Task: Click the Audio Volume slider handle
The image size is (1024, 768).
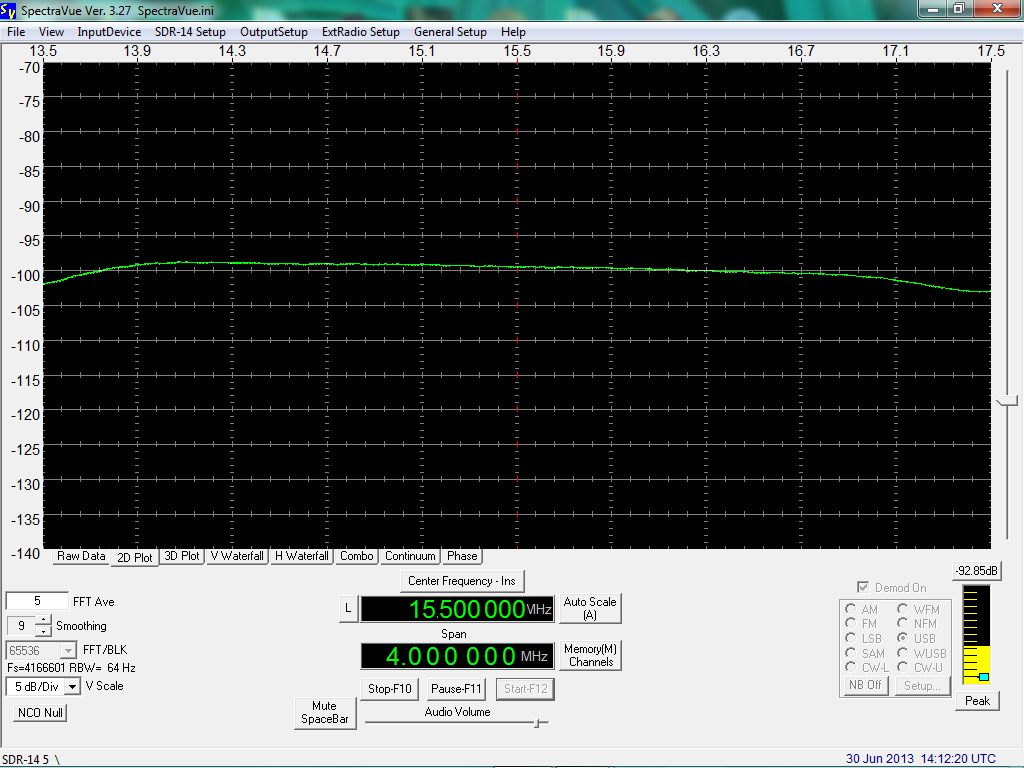Action: pos(537,723)
